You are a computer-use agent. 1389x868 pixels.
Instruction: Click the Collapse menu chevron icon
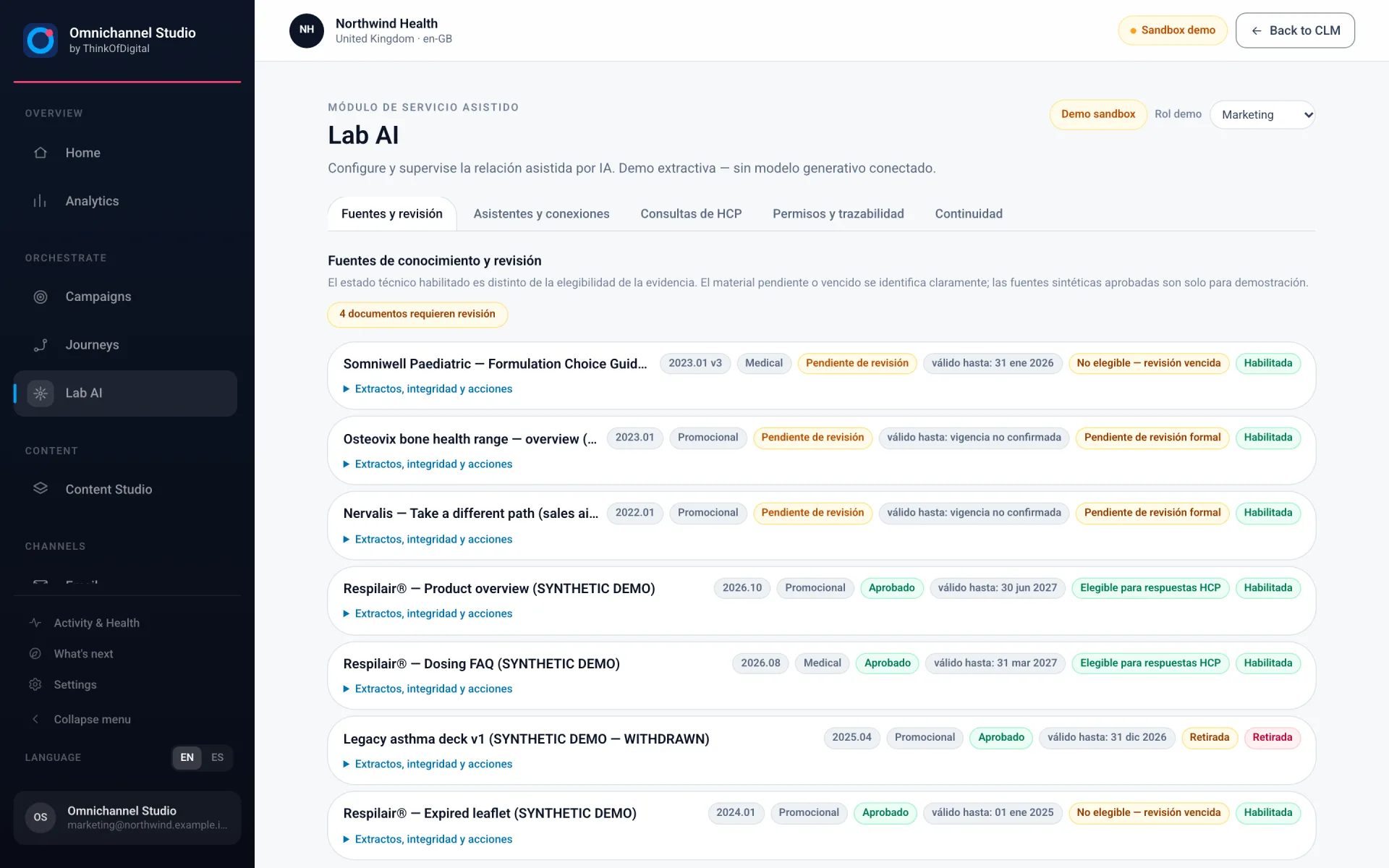click(35, 719)
